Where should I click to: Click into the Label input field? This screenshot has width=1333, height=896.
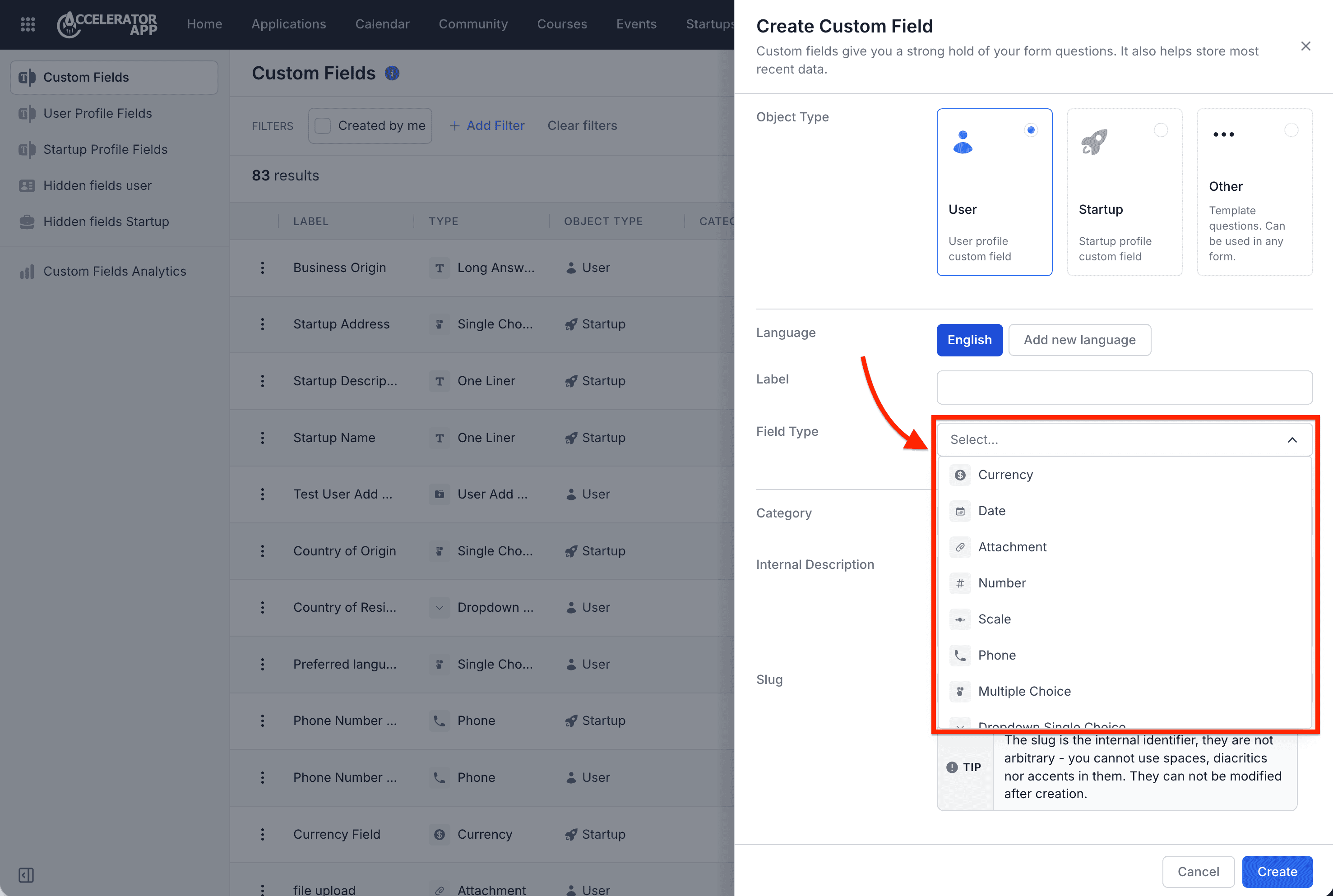click(x=1124, y=388)
